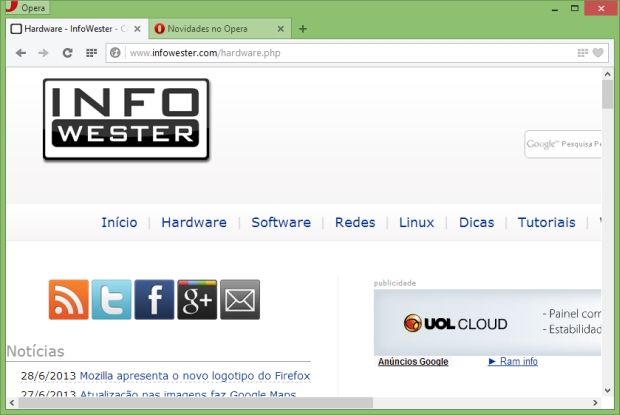Click the Google search box
Screen dimensions: 620x415
pos(563,144)
